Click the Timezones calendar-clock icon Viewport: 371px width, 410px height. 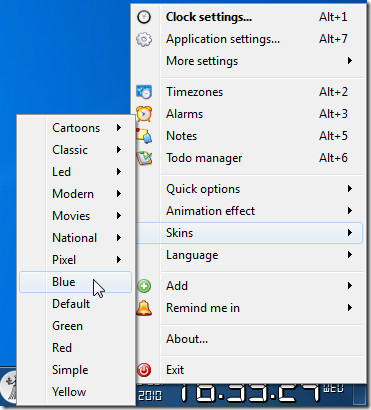pyautogui.click(x=144, y=92)
